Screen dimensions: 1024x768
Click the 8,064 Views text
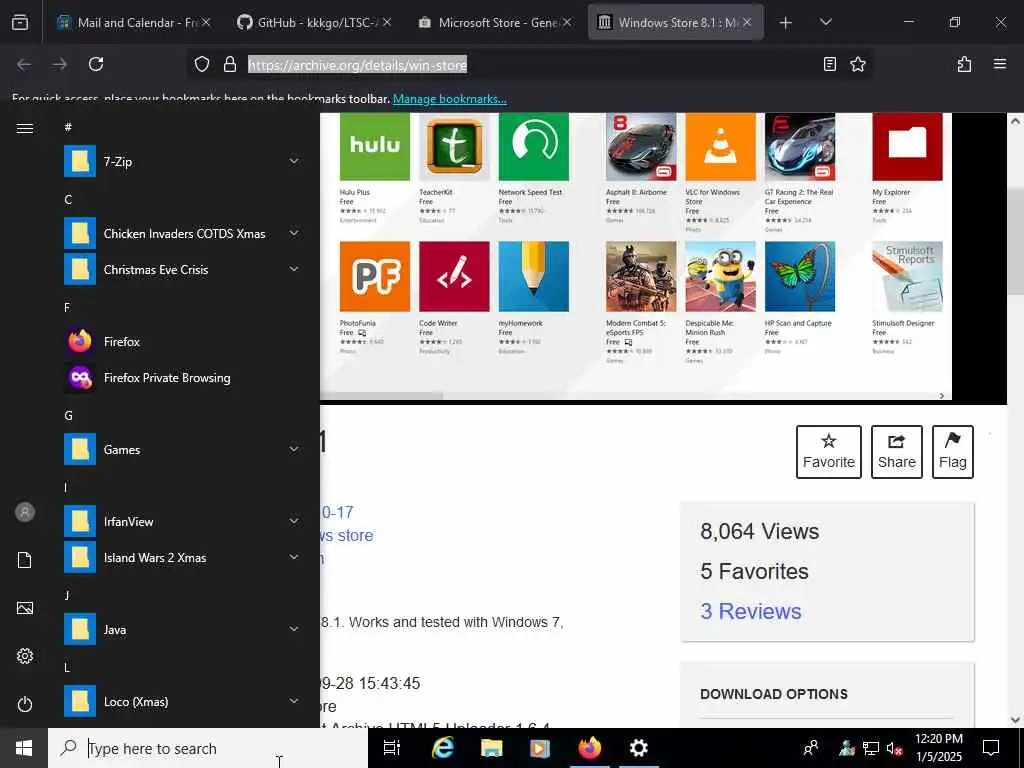[760, 531]
